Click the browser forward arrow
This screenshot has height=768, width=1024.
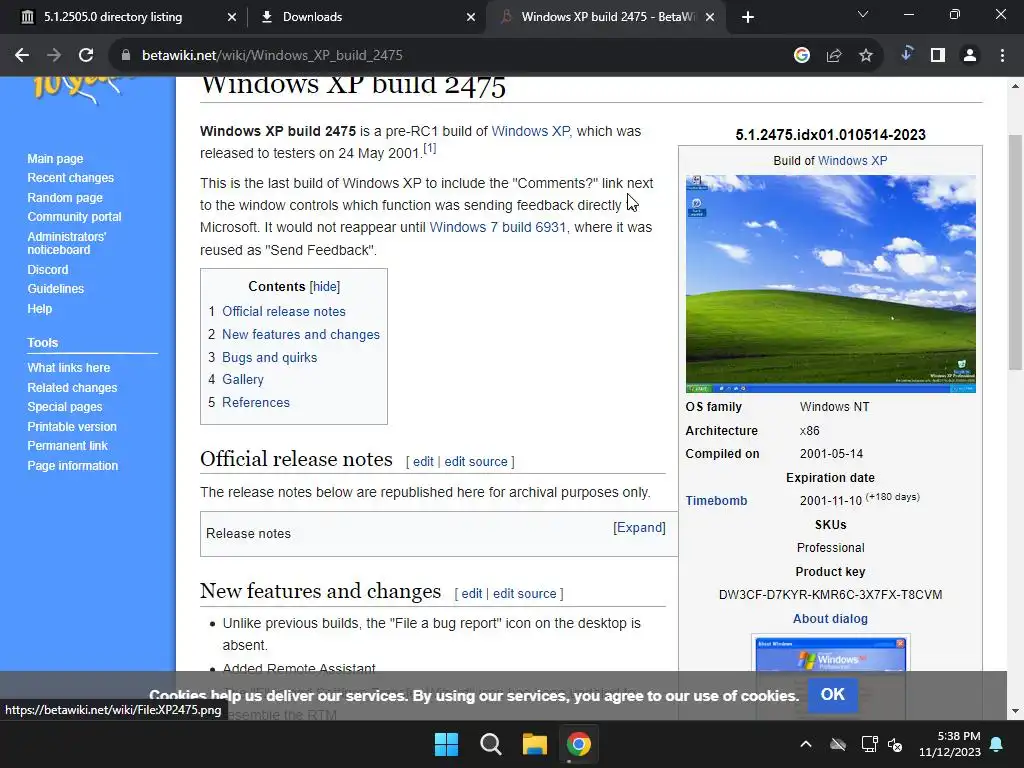coord(54,56)
